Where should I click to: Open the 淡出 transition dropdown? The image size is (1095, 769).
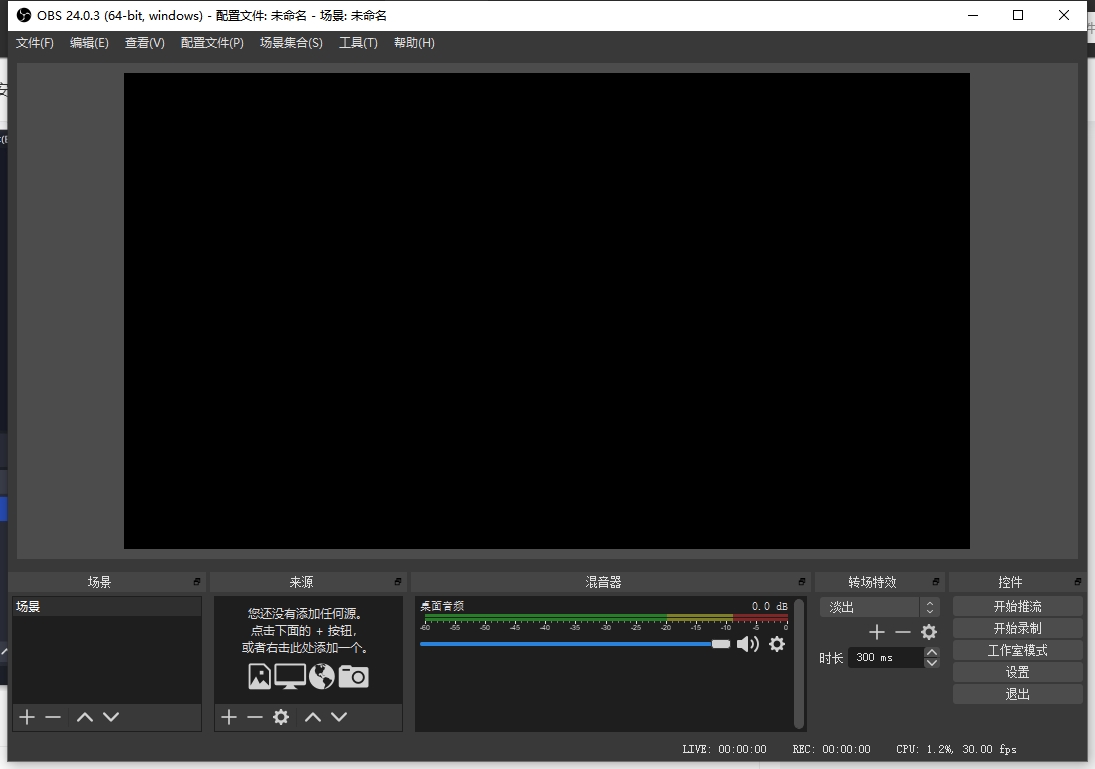[879, 607]
